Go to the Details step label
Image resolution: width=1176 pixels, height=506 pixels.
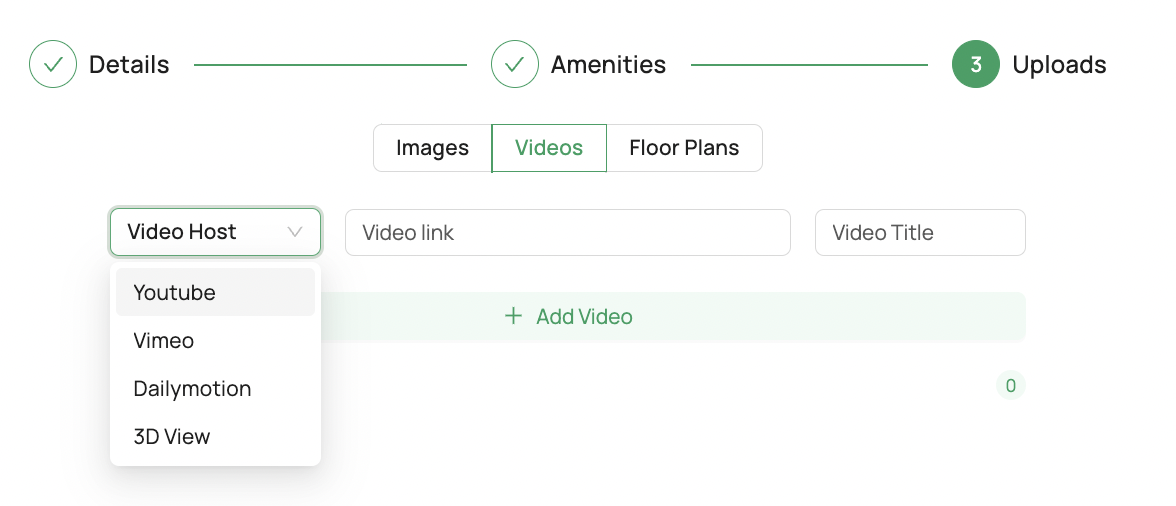tap(129, 64)
